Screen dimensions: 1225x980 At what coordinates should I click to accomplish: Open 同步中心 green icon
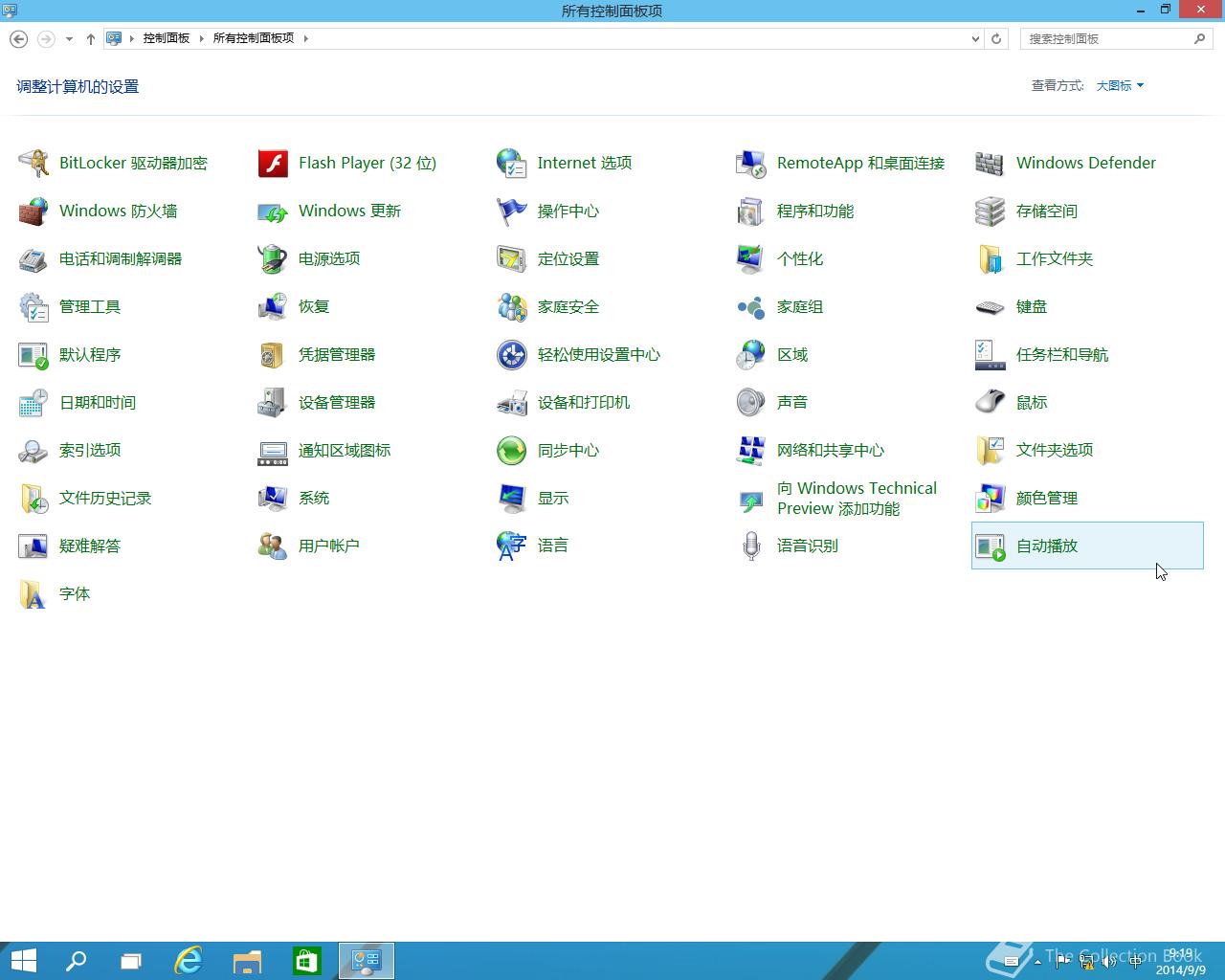[x=512, y=450]
